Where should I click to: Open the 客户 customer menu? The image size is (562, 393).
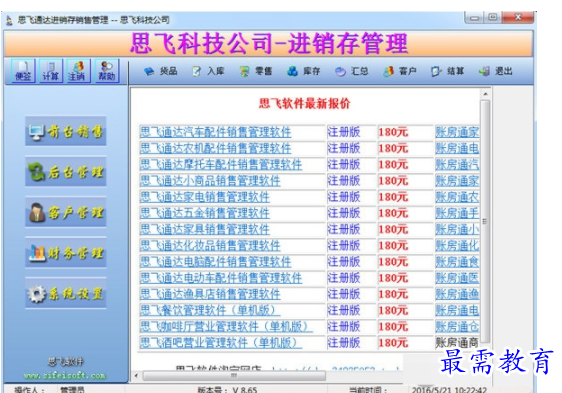point(400,71)
